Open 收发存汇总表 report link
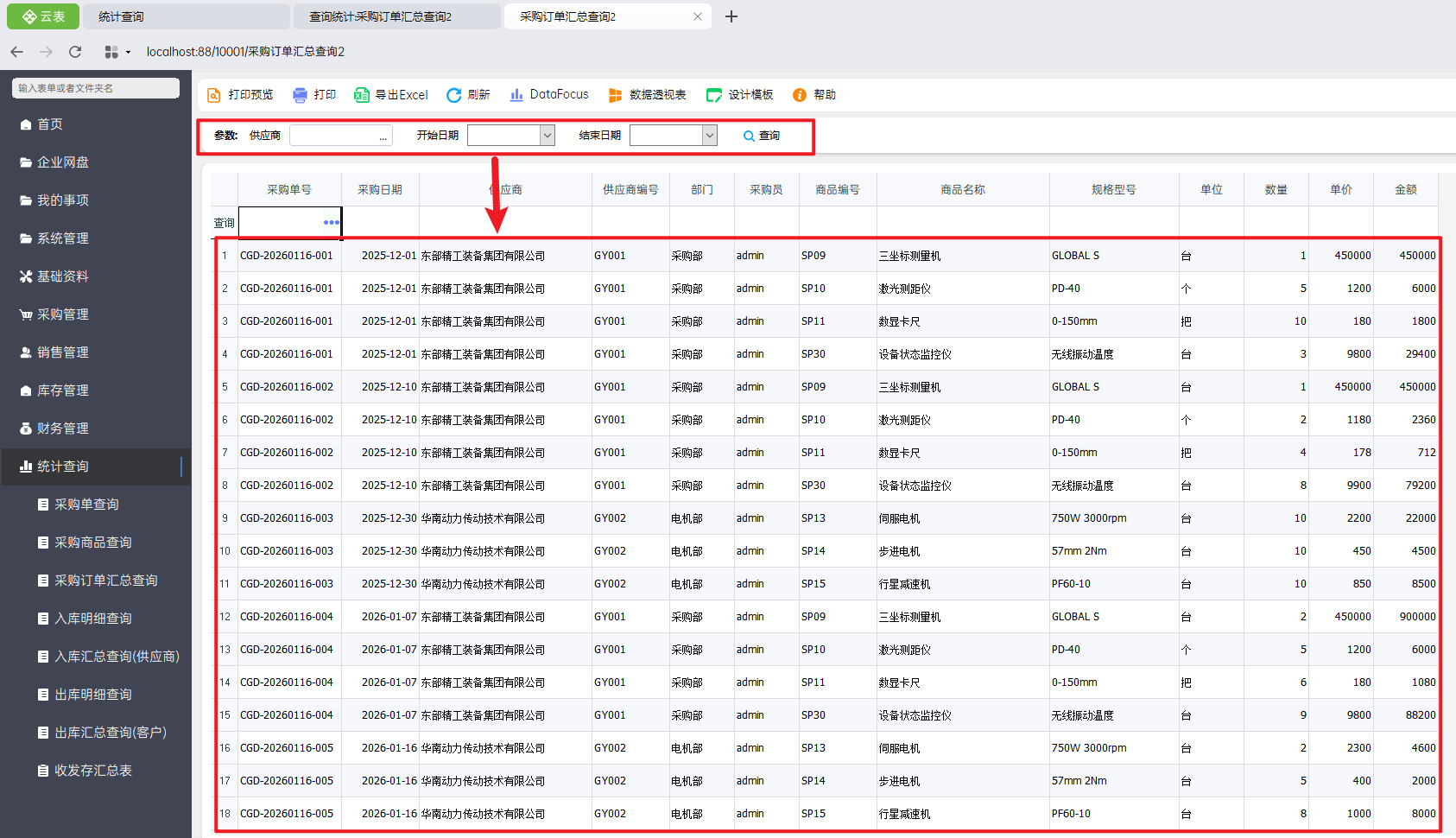This screenshot has height=838, width=1456. click(92, 771)
